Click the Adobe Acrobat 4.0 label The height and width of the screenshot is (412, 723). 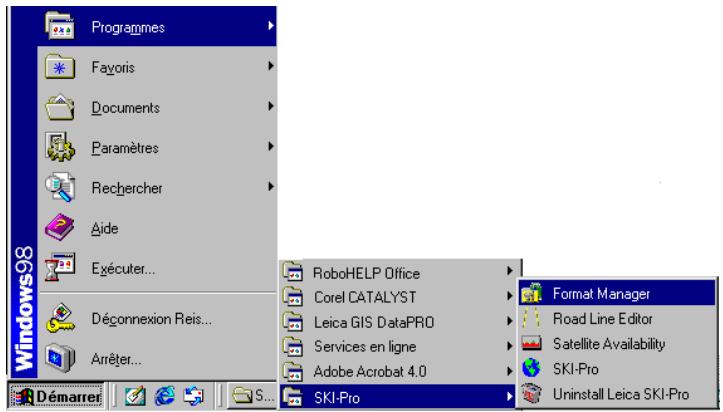point(370,371)
